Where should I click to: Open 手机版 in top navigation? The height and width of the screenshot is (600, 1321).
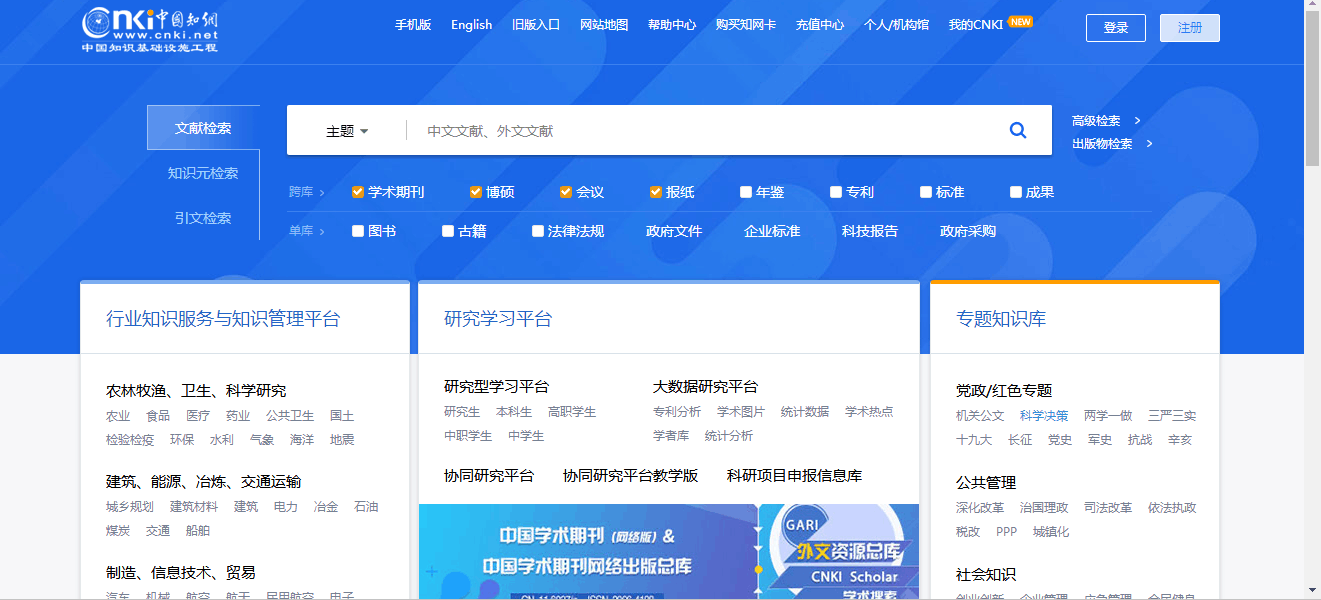coord(413,25)
